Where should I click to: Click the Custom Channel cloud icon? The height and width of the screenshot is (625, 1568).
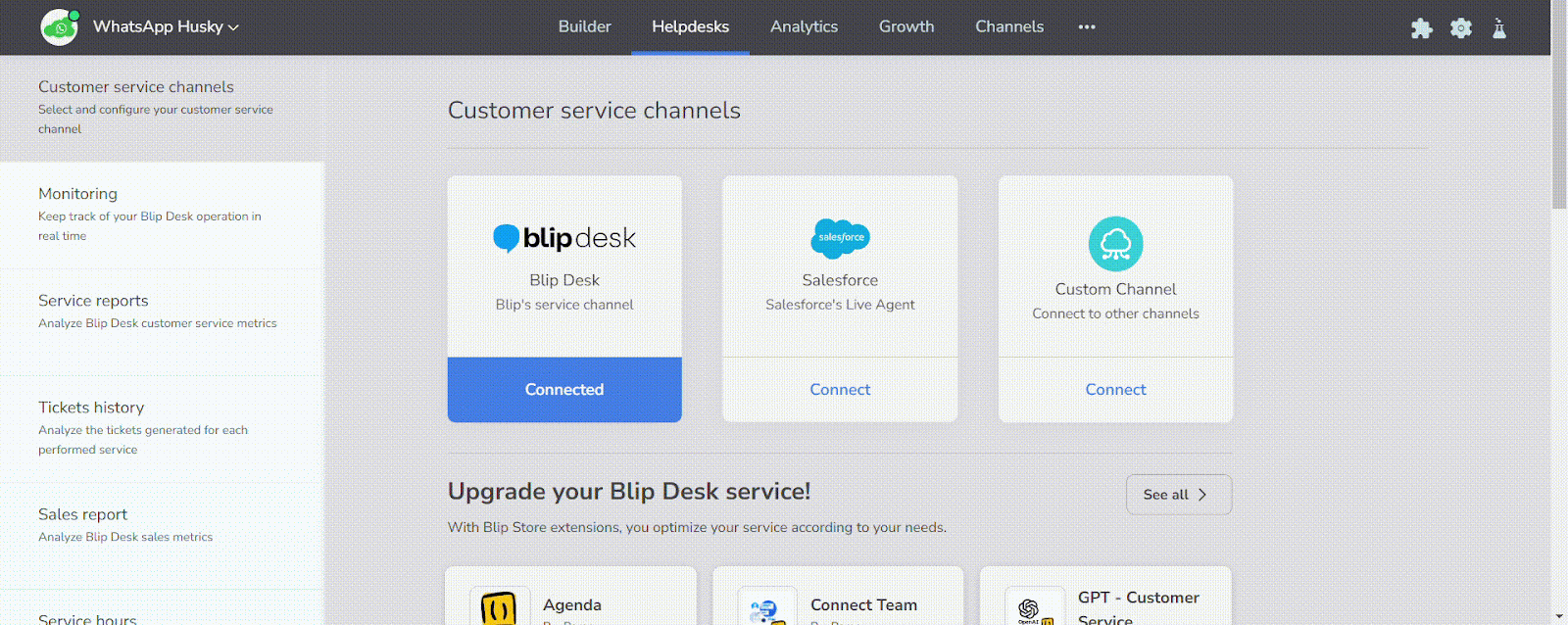pyautogui.click(x=1115, y=244)
